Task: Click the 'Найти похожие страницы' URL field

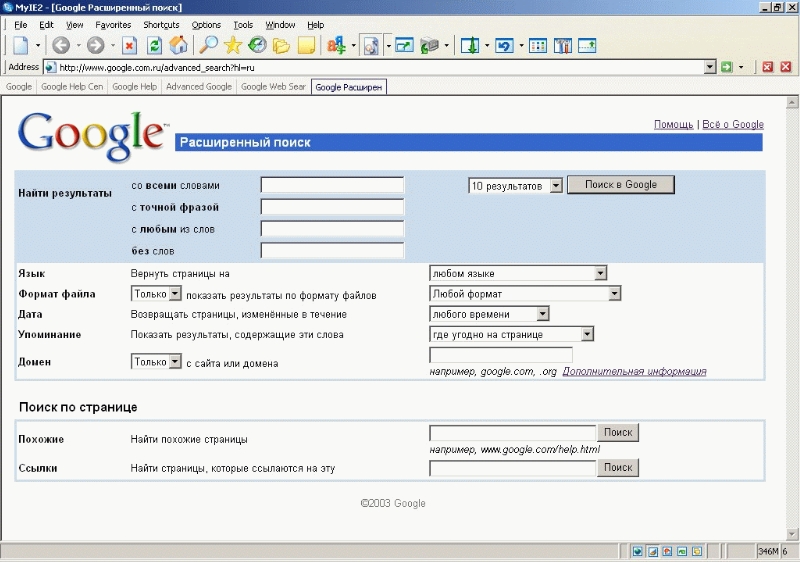Action: [513, 433]
